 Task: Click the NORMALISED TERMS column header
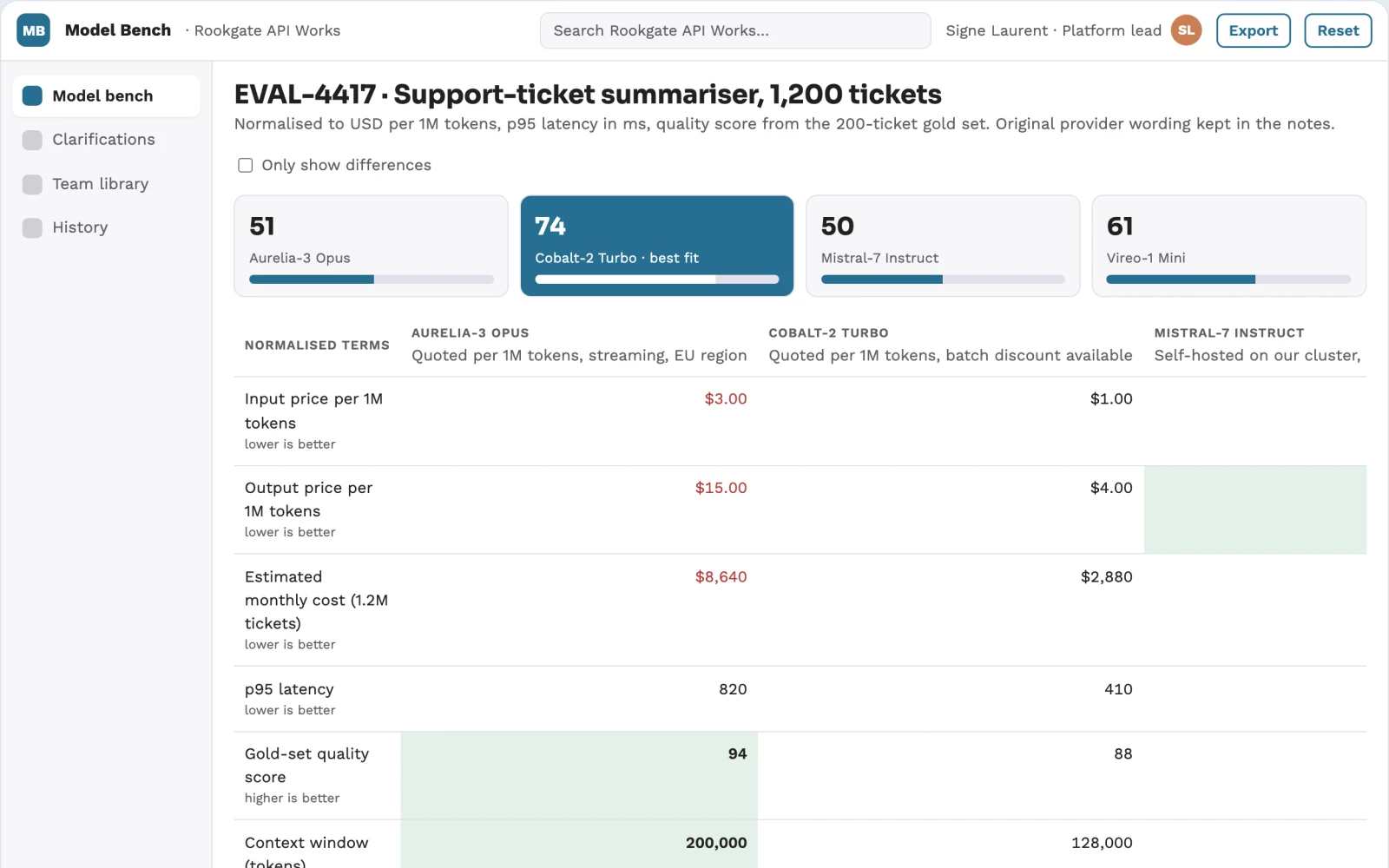pyautogui.click(x=317, y=345)
